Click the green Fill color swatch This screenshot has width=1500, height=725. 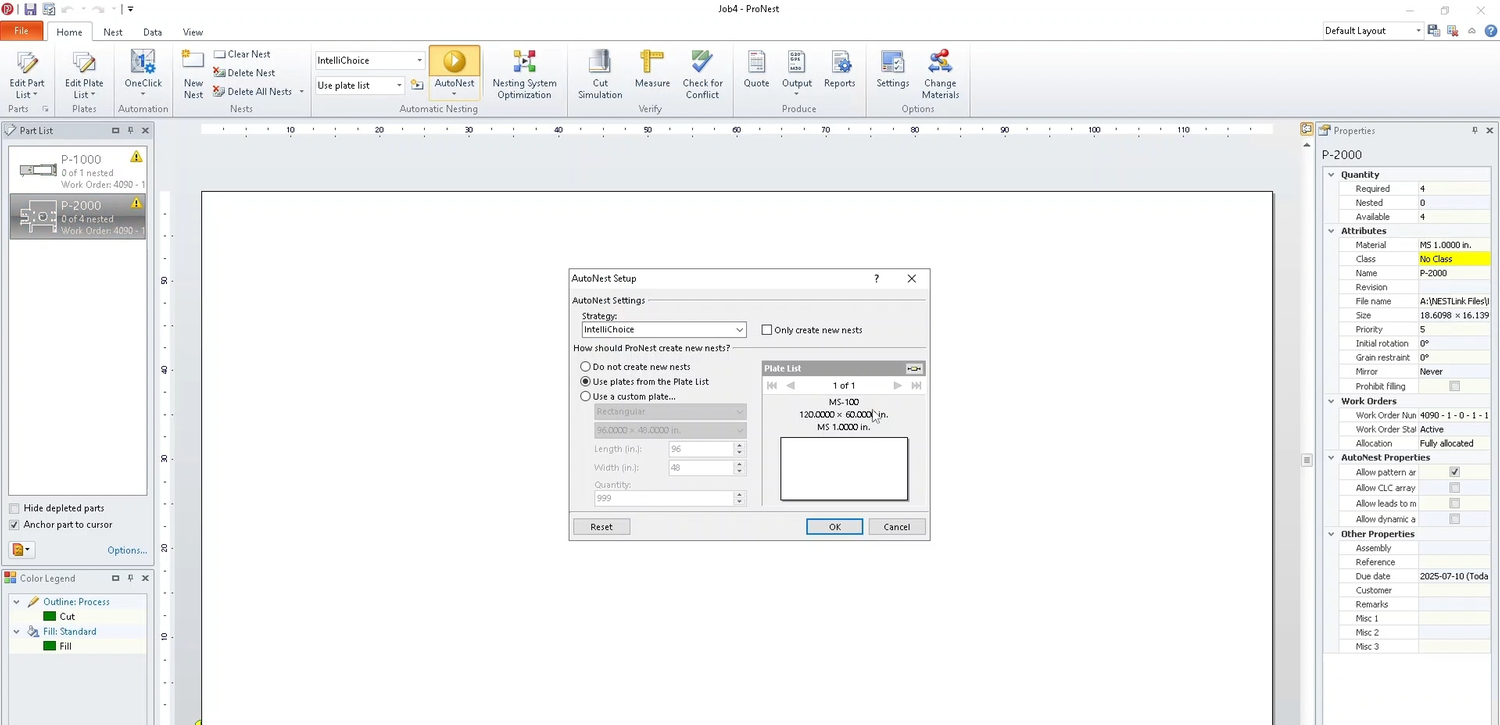pos(49,647)
